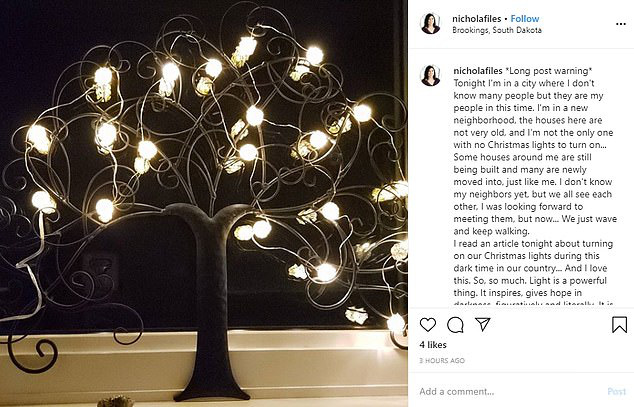Click the lit wire tree photo
The height and width of the screenshot is (407, 634).
click(204, 203)
